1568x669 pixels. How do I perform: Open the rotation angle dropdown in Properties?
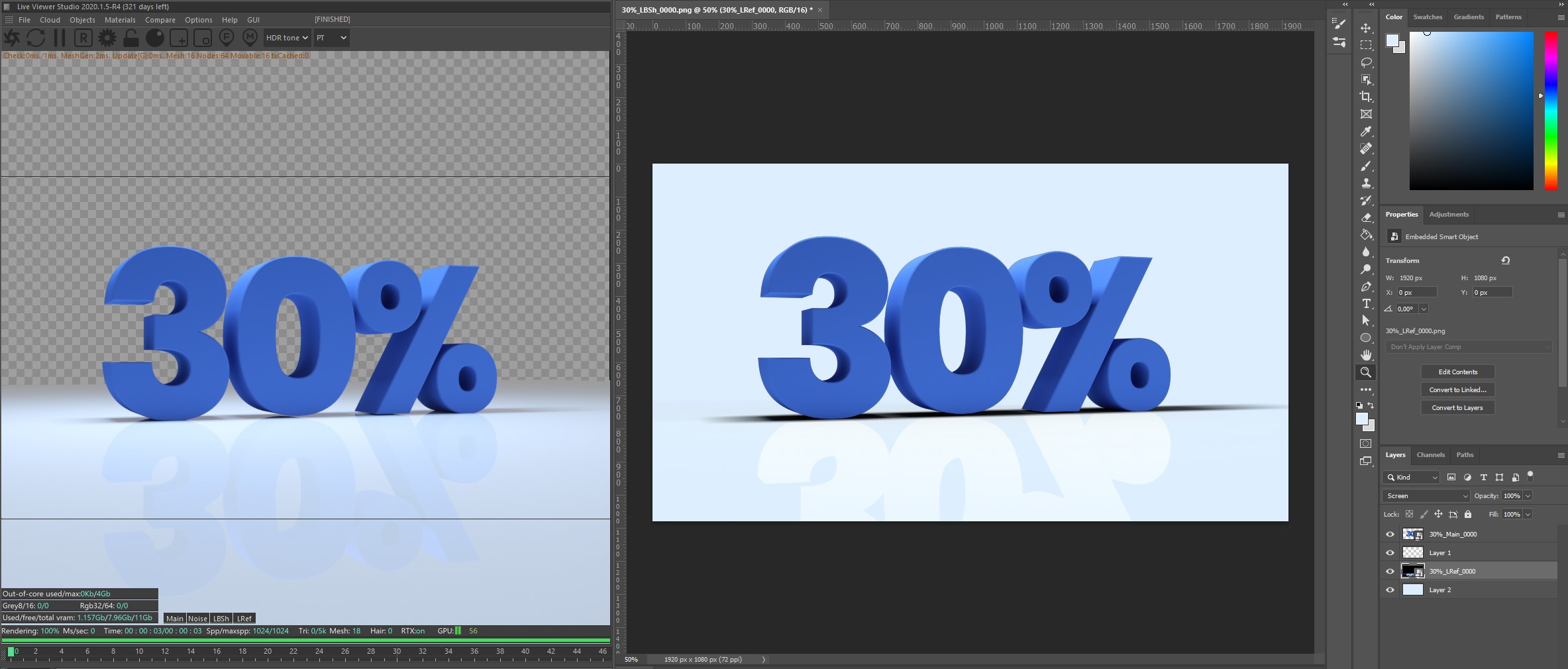(x=1424, y=309)
